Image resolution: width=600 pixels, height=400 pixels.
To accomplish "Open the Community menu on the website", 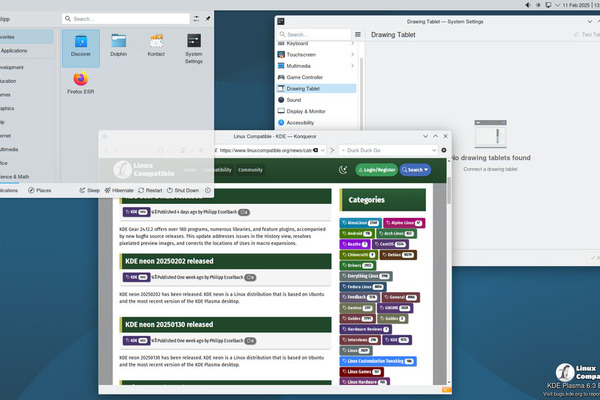I will pyautogui.click(x=250, y=170).
